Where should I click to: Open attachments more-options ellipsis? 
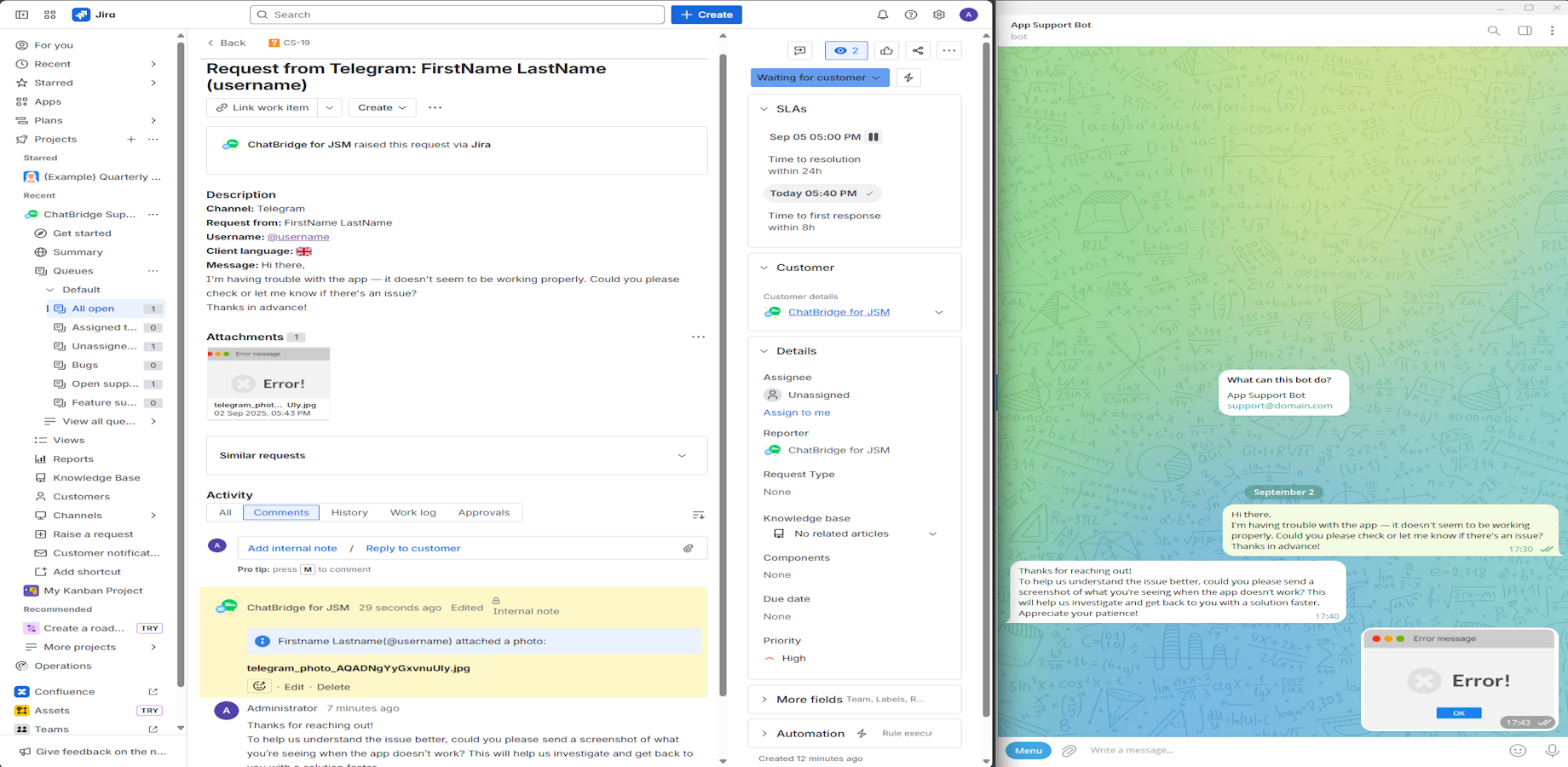pos(698,337)
